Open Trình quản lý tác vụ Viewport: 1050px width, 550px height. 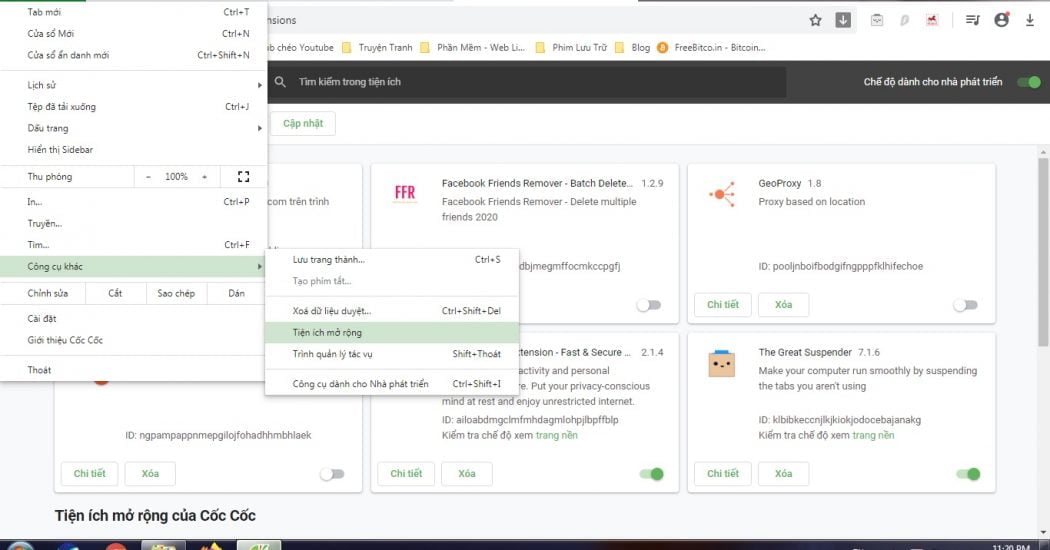(x=392, y=354)
